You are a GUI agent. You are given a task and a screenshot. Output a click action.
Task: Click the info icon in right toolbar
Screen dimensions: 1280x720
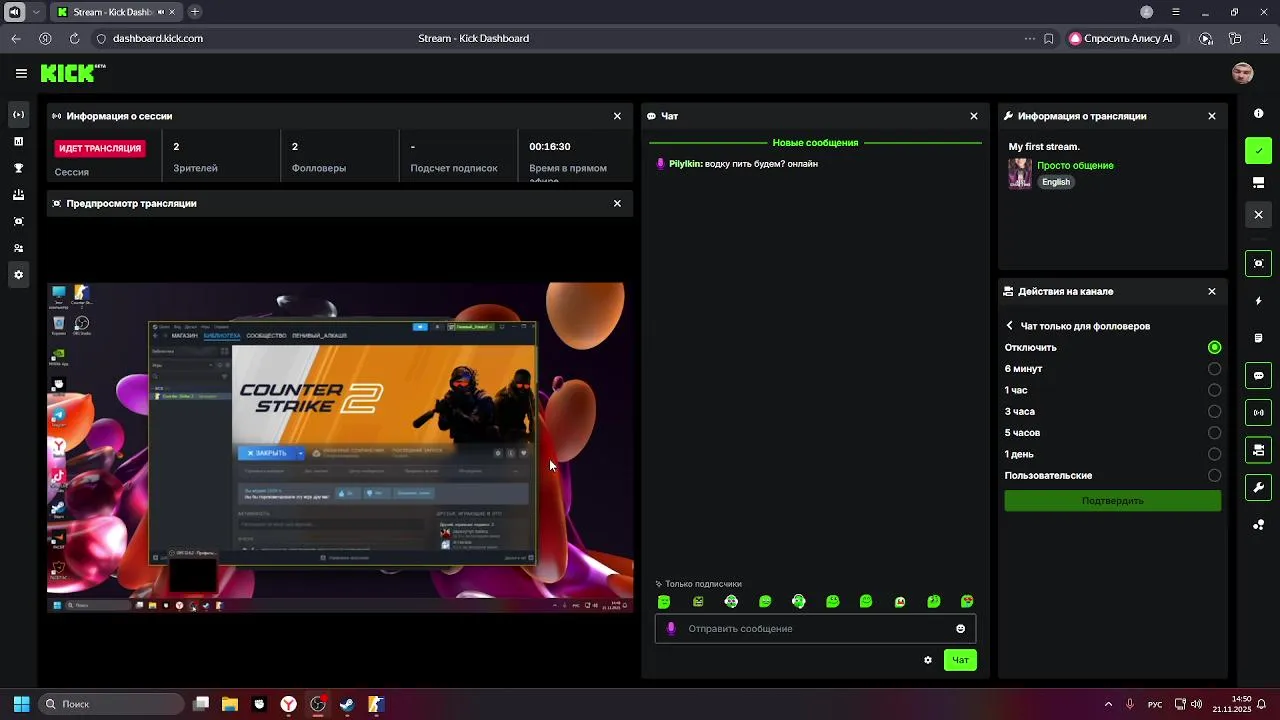pyautogui.click(x=1258, y=114)
